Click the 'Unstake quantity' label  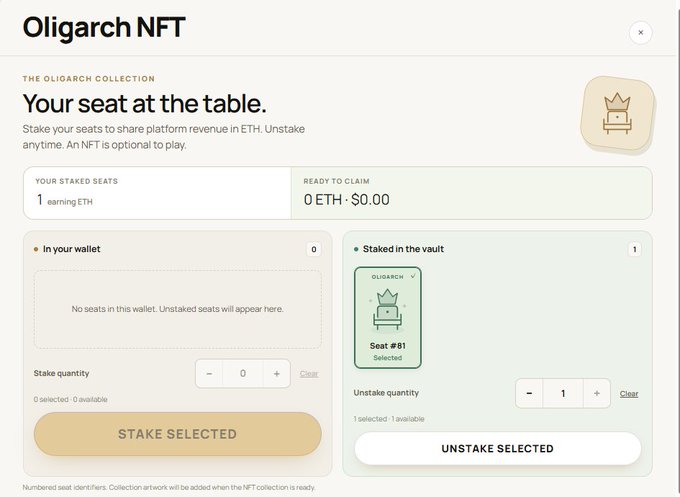[386, 393]
